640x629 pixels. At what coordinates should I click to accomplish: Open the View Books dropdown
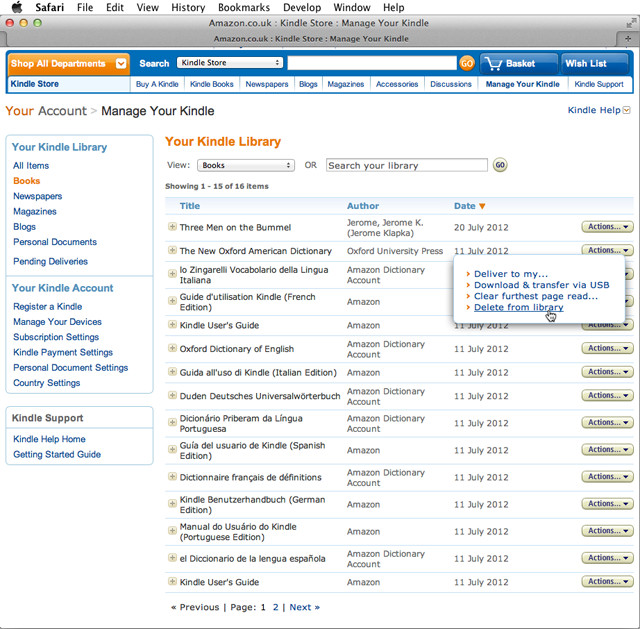click(246, 165)
